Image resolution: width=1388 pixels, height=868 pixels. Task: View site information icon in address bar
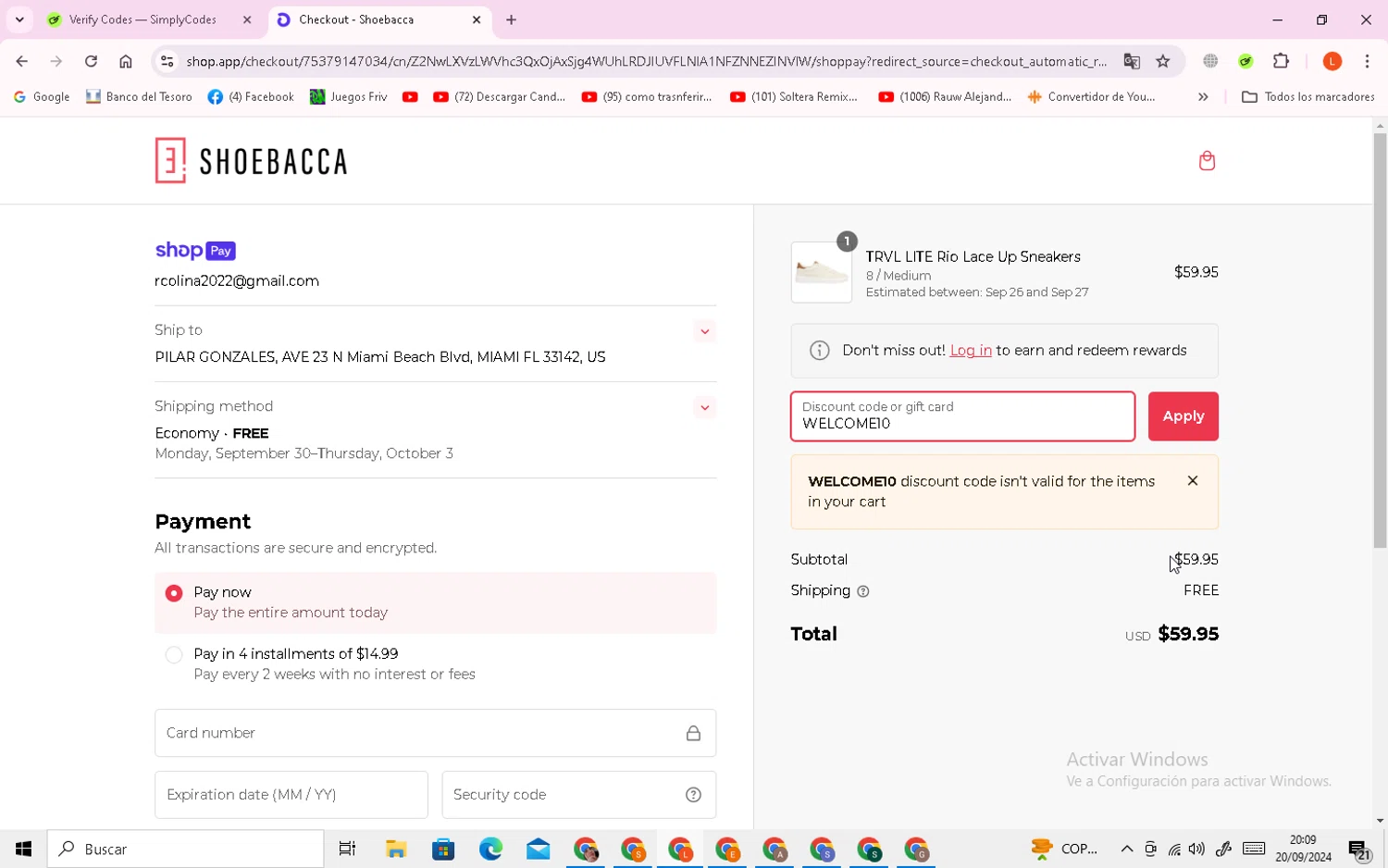click(x=167, y=61)
